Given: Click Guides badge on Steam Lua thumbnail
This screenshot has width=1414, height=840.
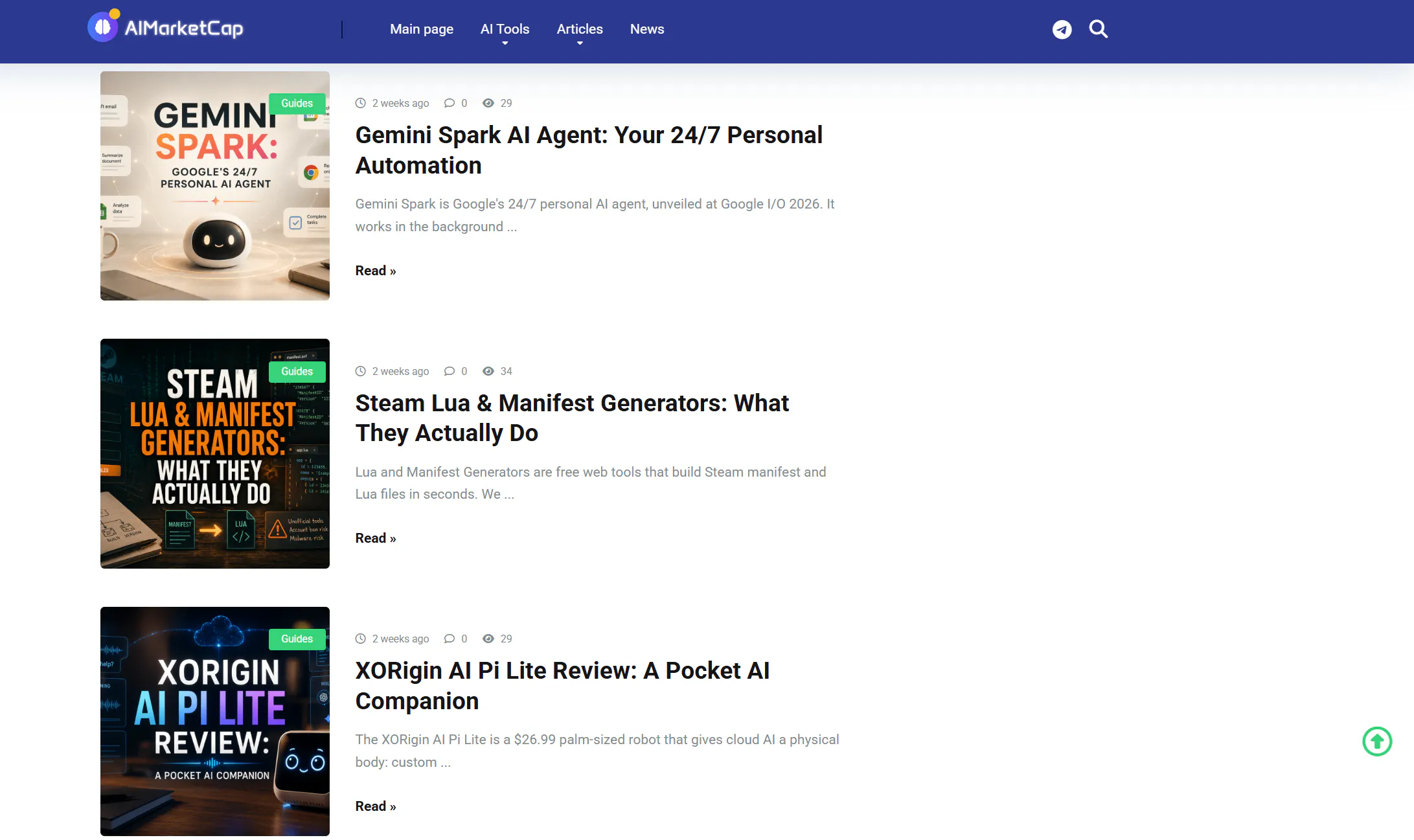Looking at the screenshot, I should tap(297, 372).
